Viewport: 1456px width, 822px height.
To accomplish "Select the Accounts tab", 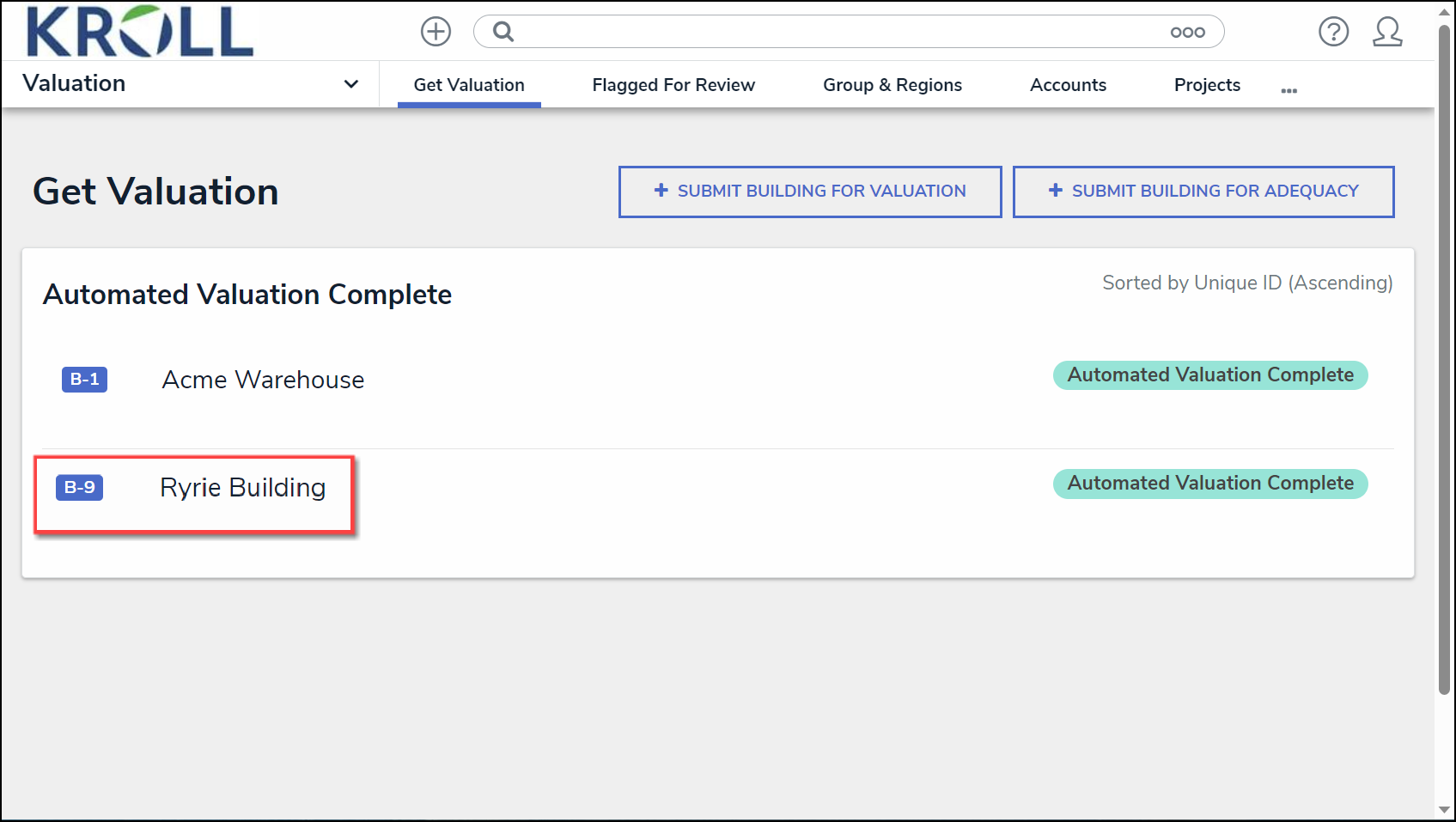I will (x=1068, y=85).
